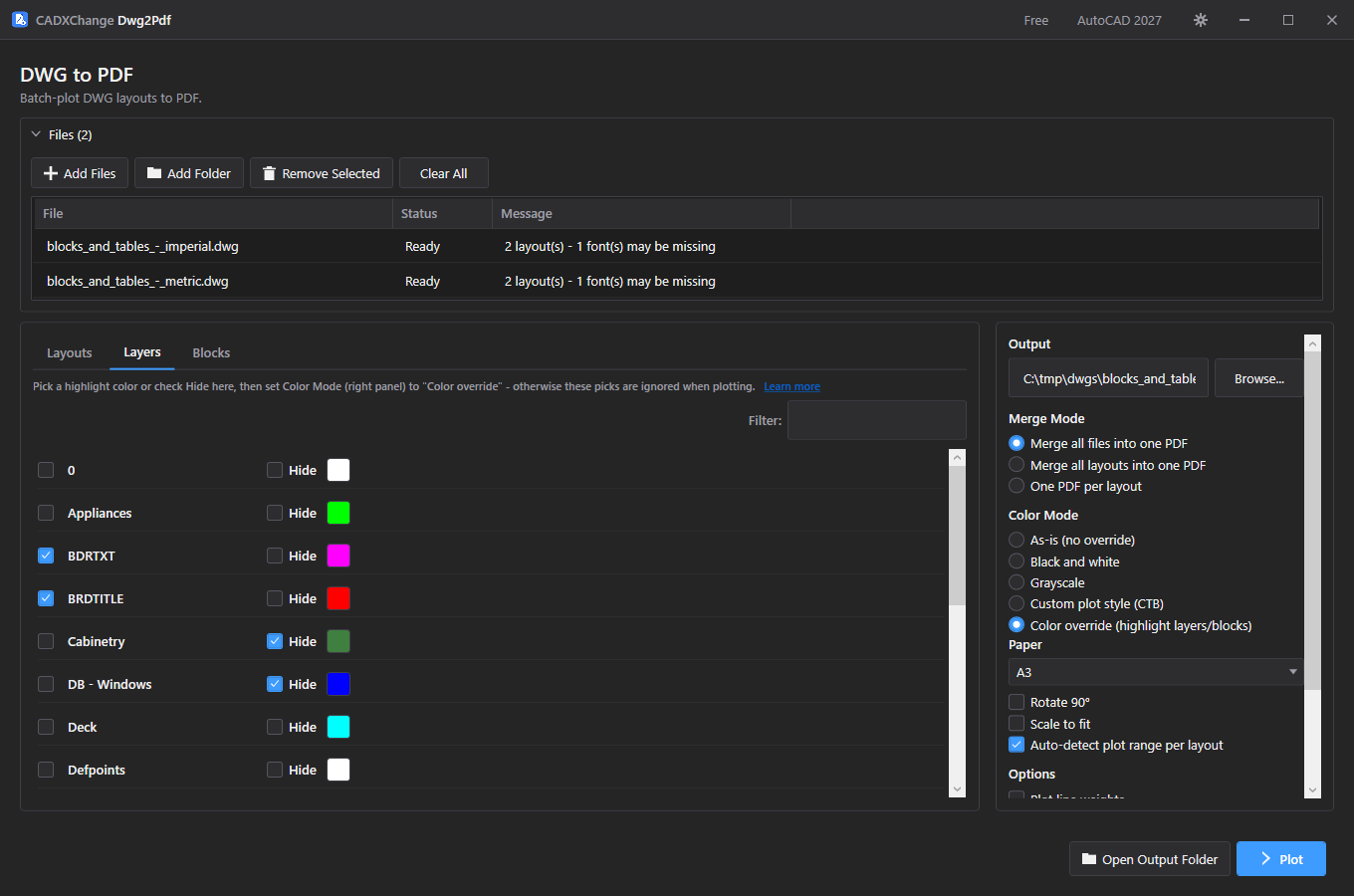Select blocks_and_tables_-_imperial.dwg row

click(x=676, y=246)
